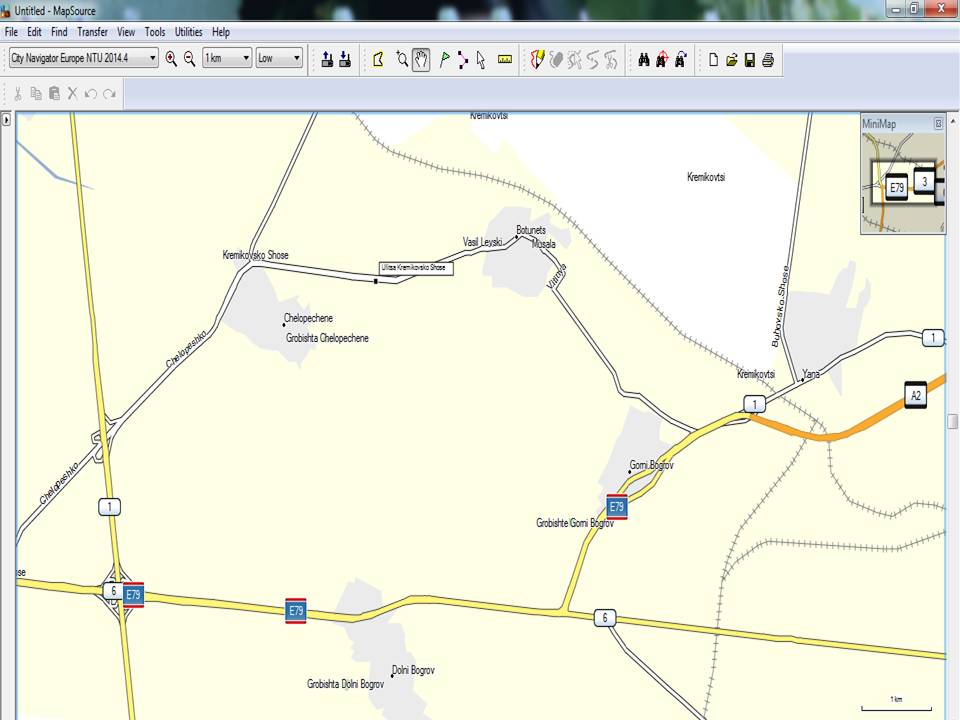
Task: Open the City Navigator Europe product dropdown
Action: click(x=153, y=59)
